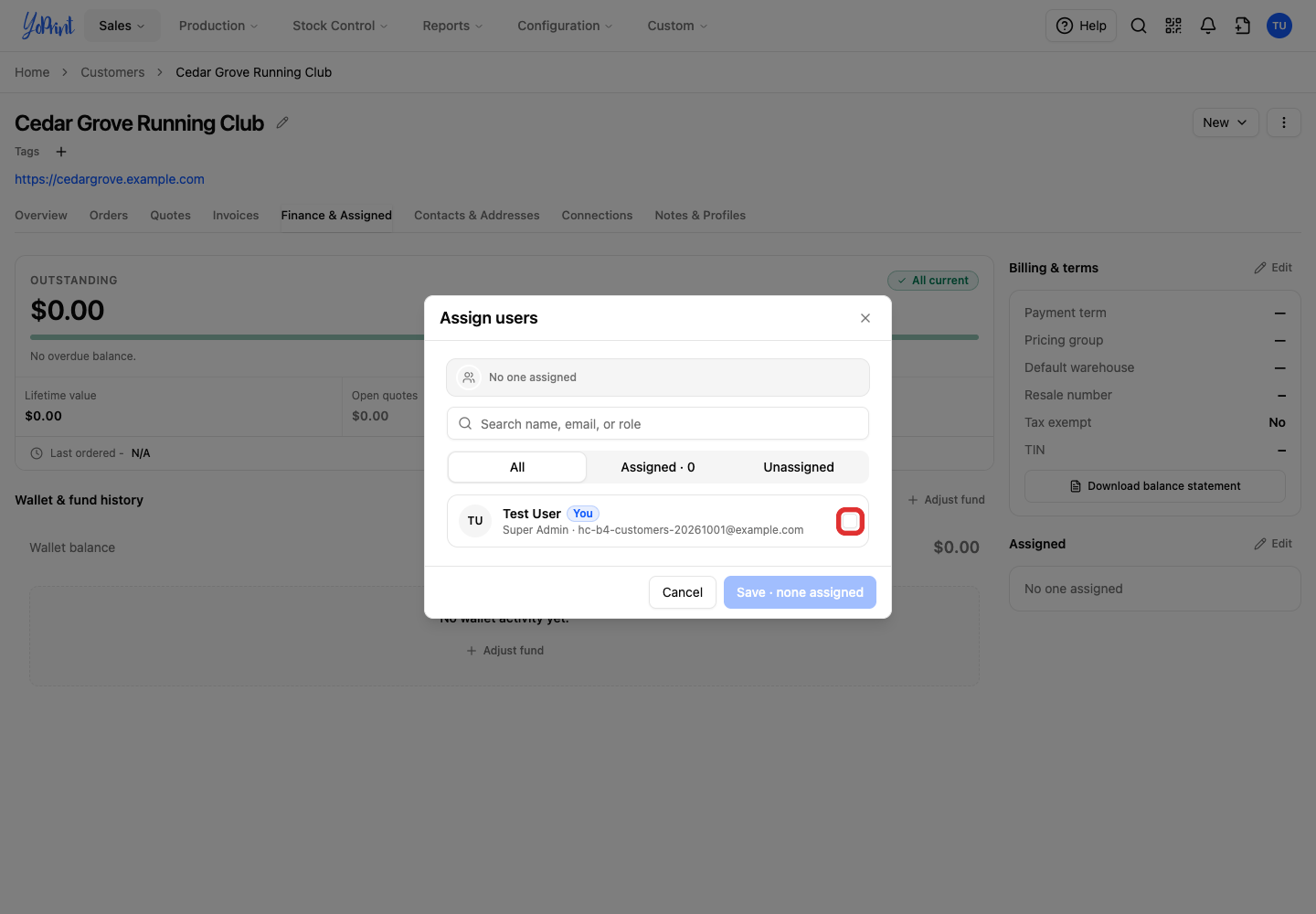The width and height of the screenshot is (1316, 914).
Task: Edit customer name with pencil icon
Action: pos(282,122)
